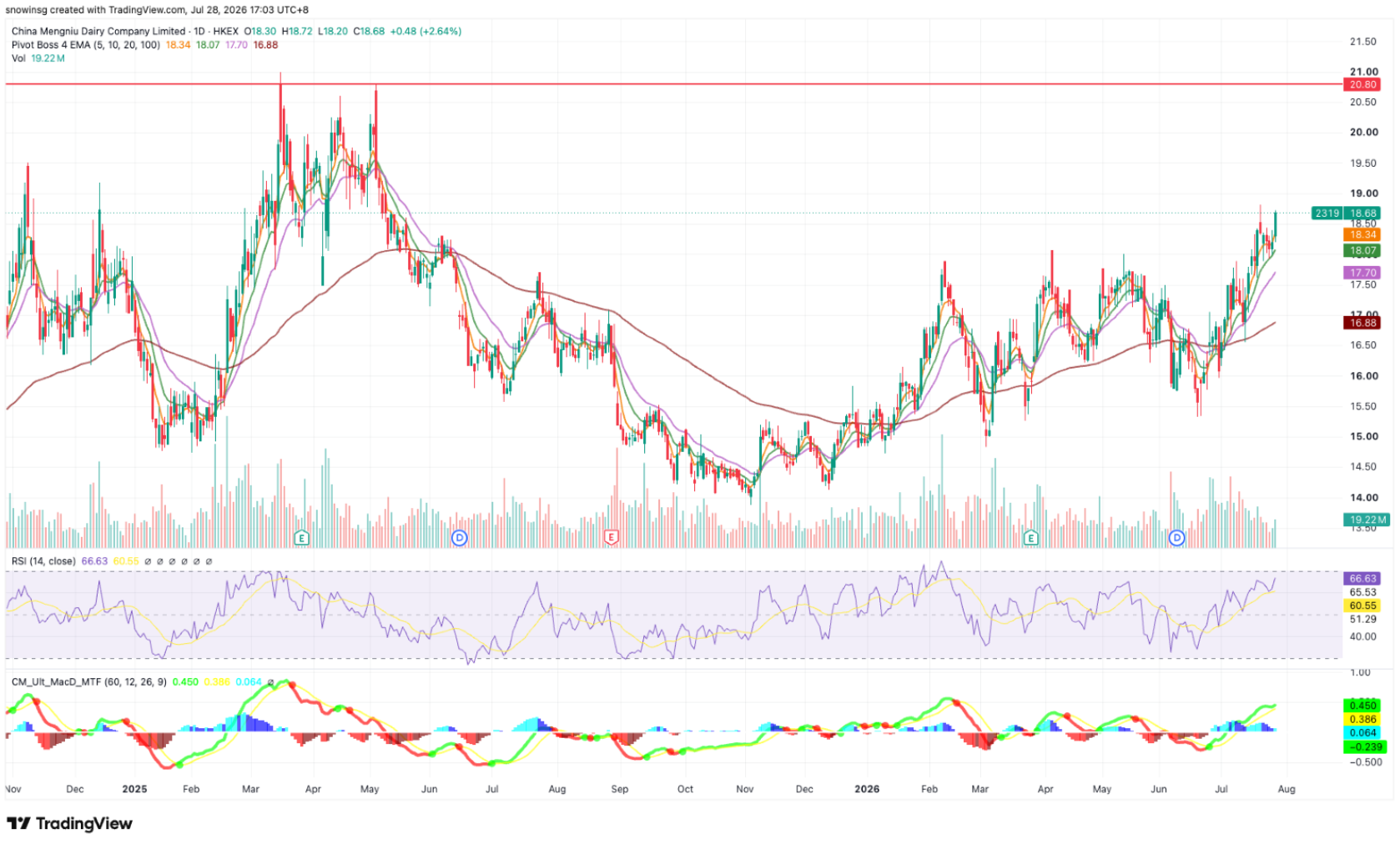Click the green 18.07 value in EMA legend
Viewport: 1400px width, 844px height.
(x=208, y=45)
